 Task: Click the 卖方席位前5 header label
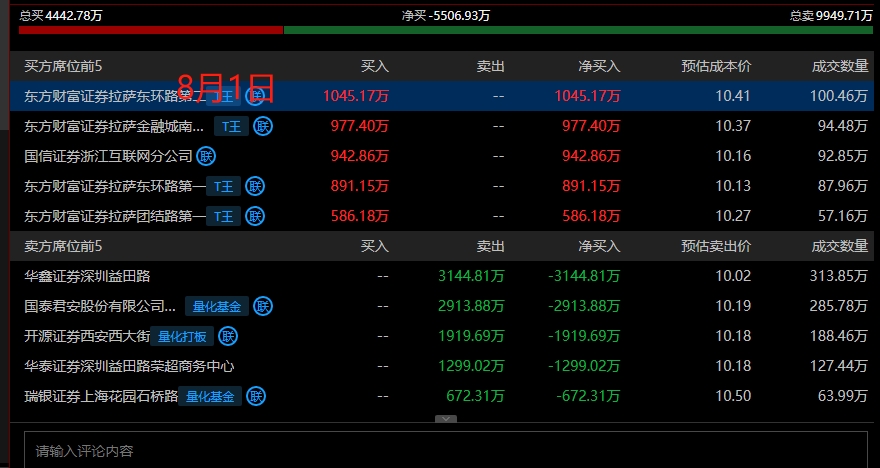(63, 246)
